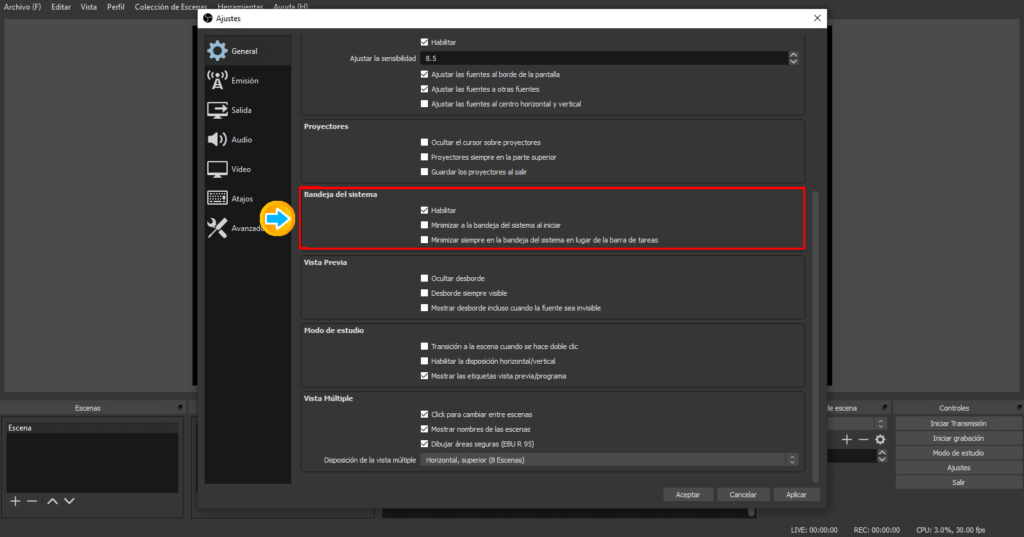
Task: Open the General settings gear icon
Action: pyautogui.click(x=217, y=51)
